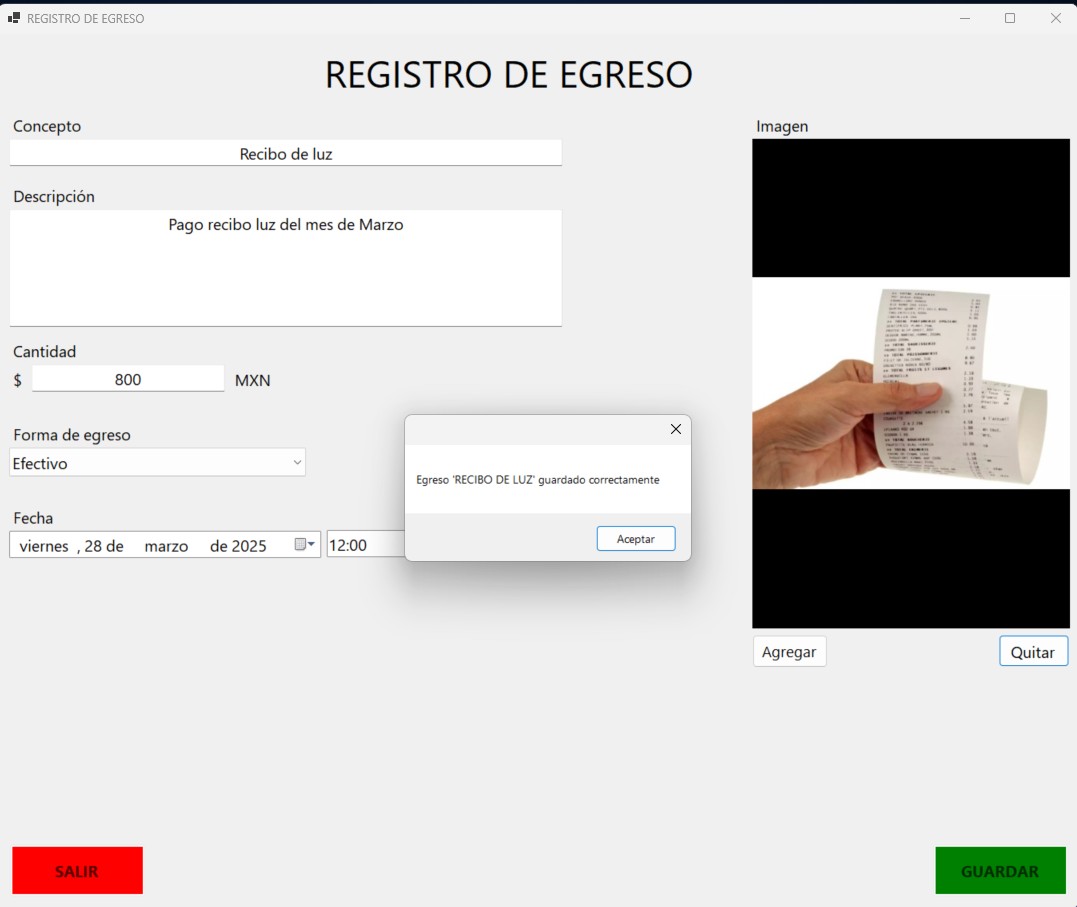Maximize the Registro de Egreso window

pyautogui.click(x=1010, y=18)
